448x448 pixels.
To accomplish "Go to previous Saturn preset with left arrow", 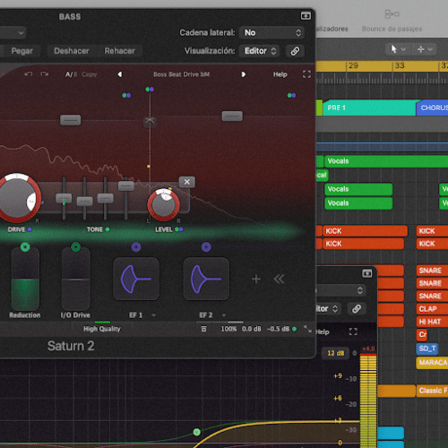I will coord(120,74).
